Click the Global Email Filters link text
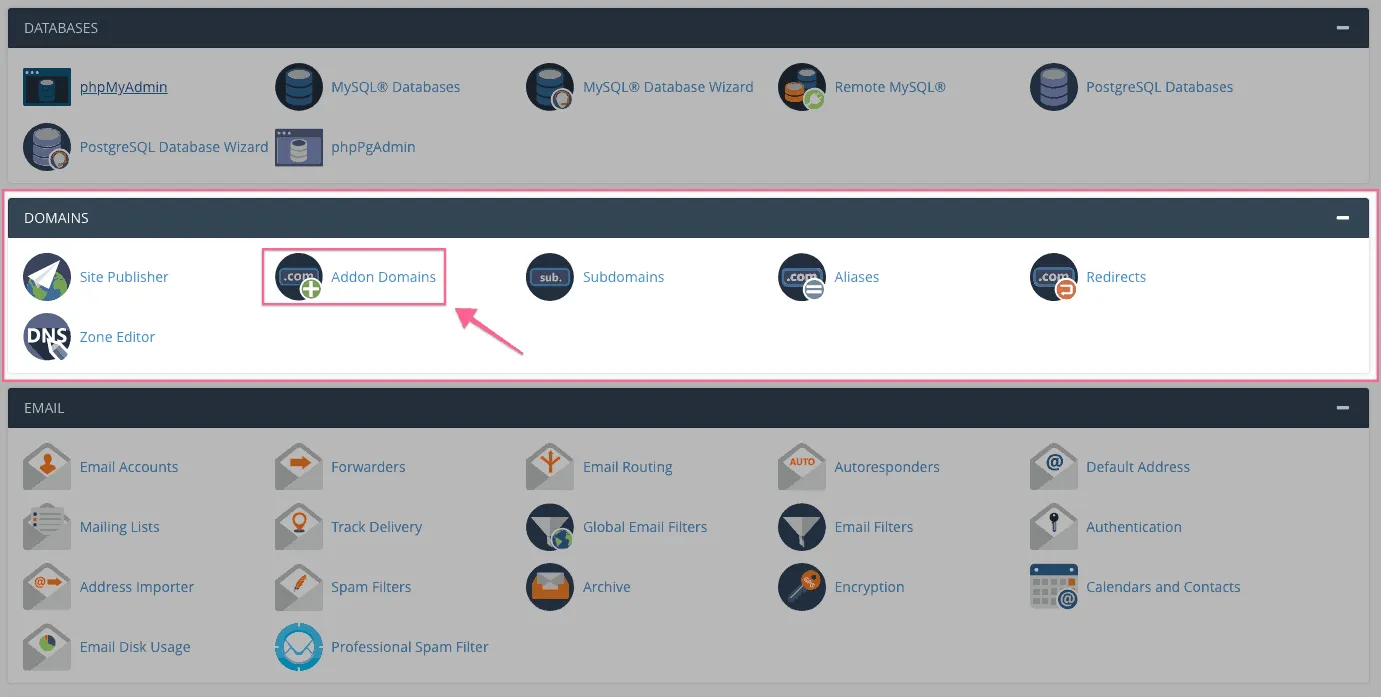 click(645, 527)
